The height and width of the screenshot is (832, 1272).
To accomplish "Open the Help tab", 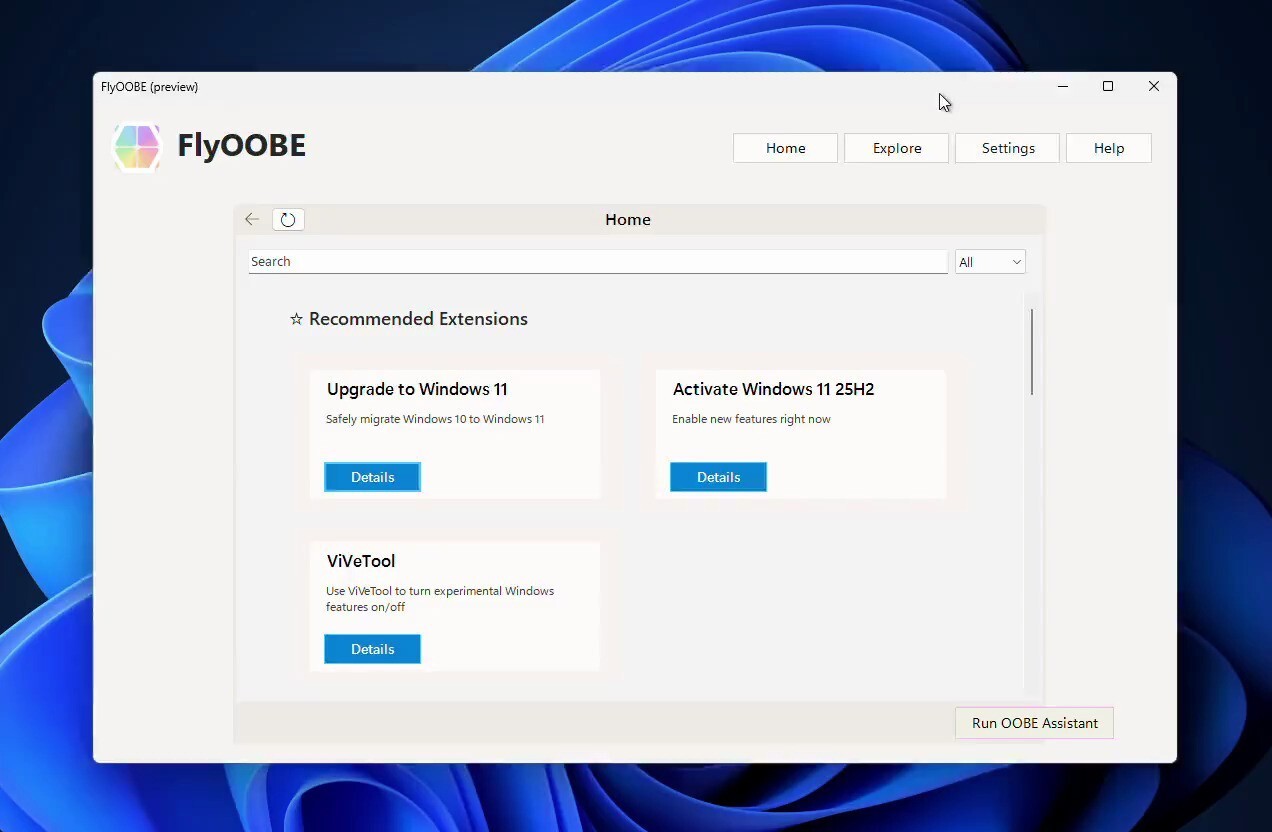I will (x=1109, y=148).
